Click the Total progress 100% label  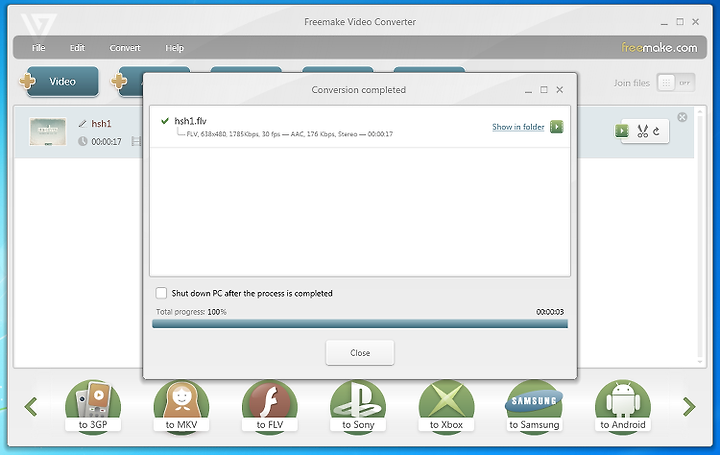pos(191,312)
